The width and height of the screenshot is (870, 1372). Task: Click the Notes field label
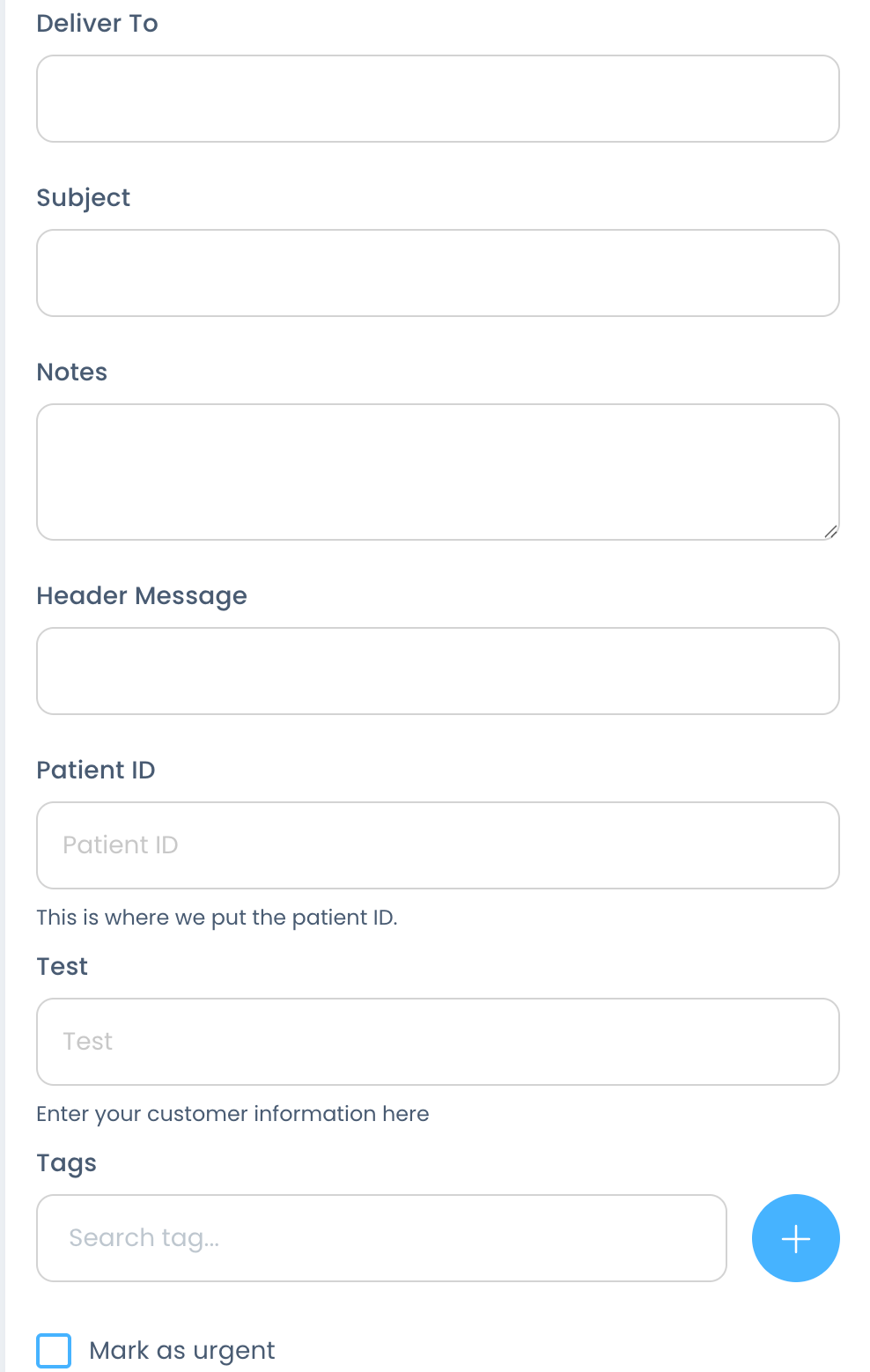[71, 373]
